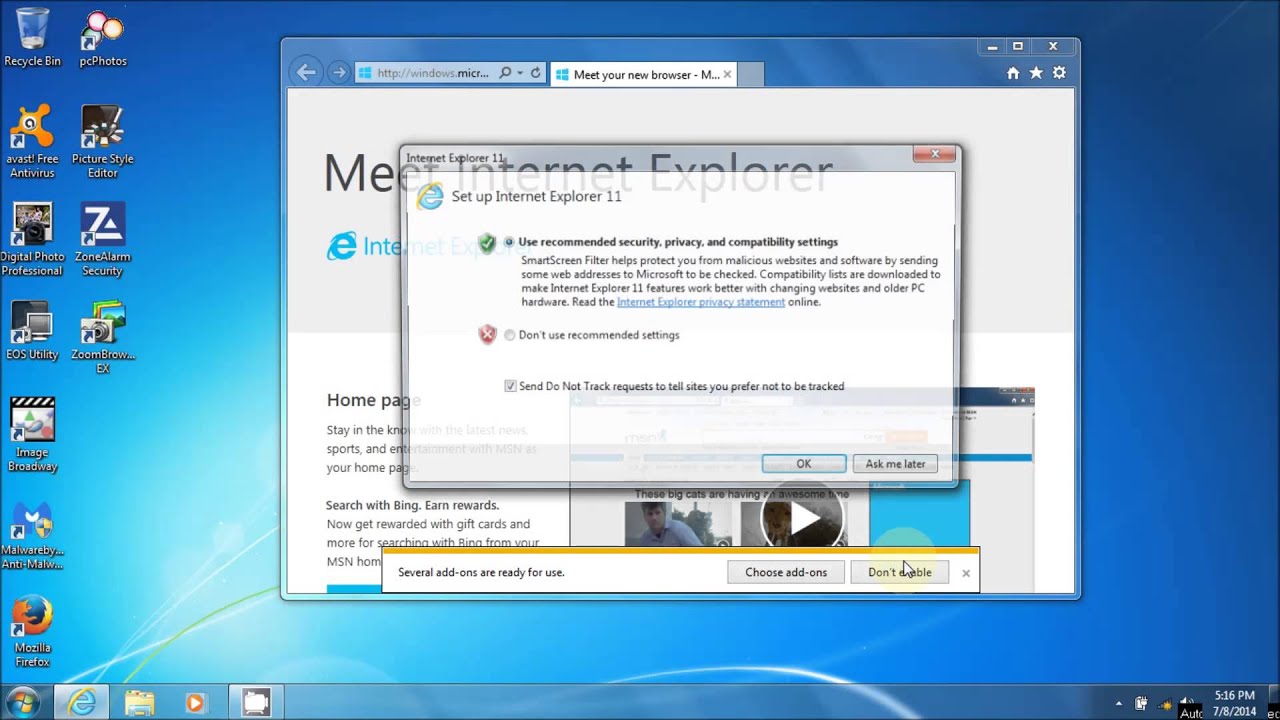Click the Windows Start button
The image size is (1280, 720).
[x=22, y=702]
